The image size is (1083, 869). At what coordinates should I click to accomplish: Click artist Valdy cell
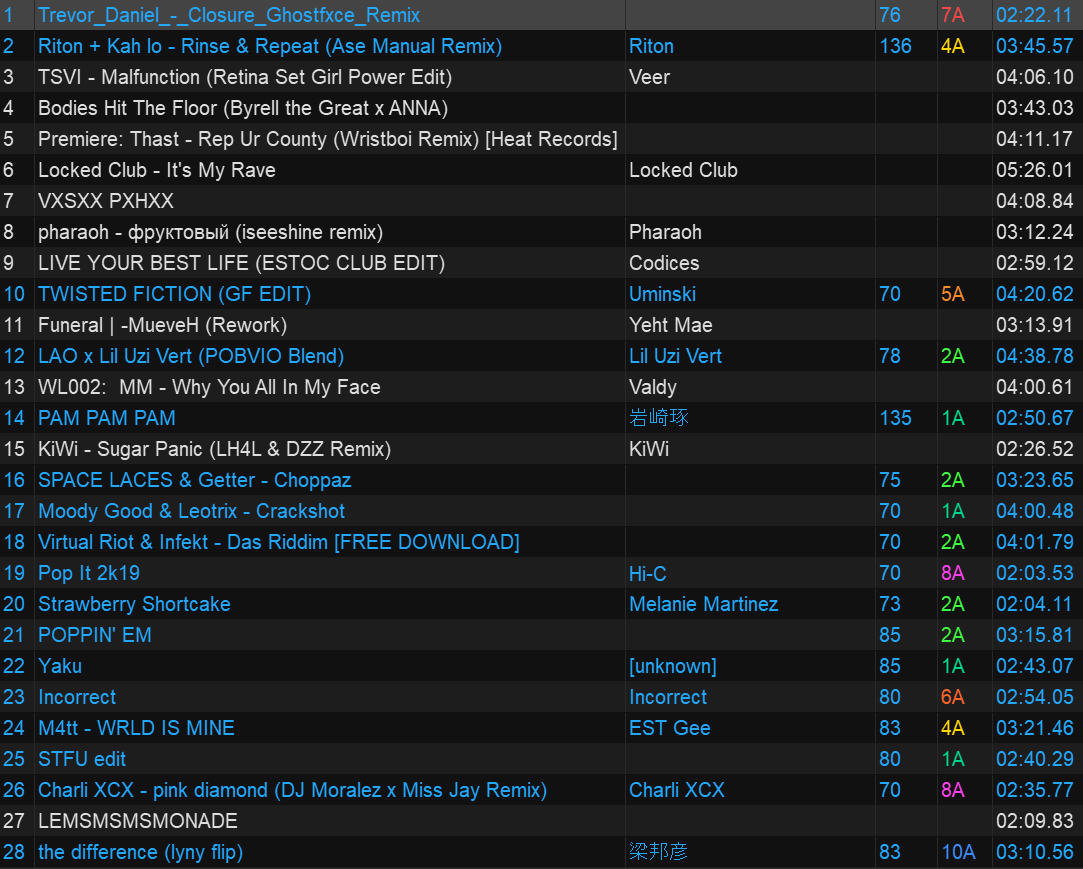653,387
